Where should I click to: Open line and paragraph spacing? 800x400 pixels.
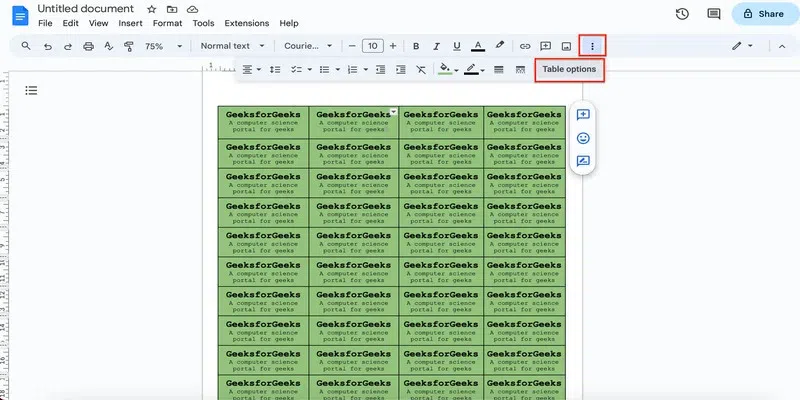pyautogui.click(x=275, y=69)
